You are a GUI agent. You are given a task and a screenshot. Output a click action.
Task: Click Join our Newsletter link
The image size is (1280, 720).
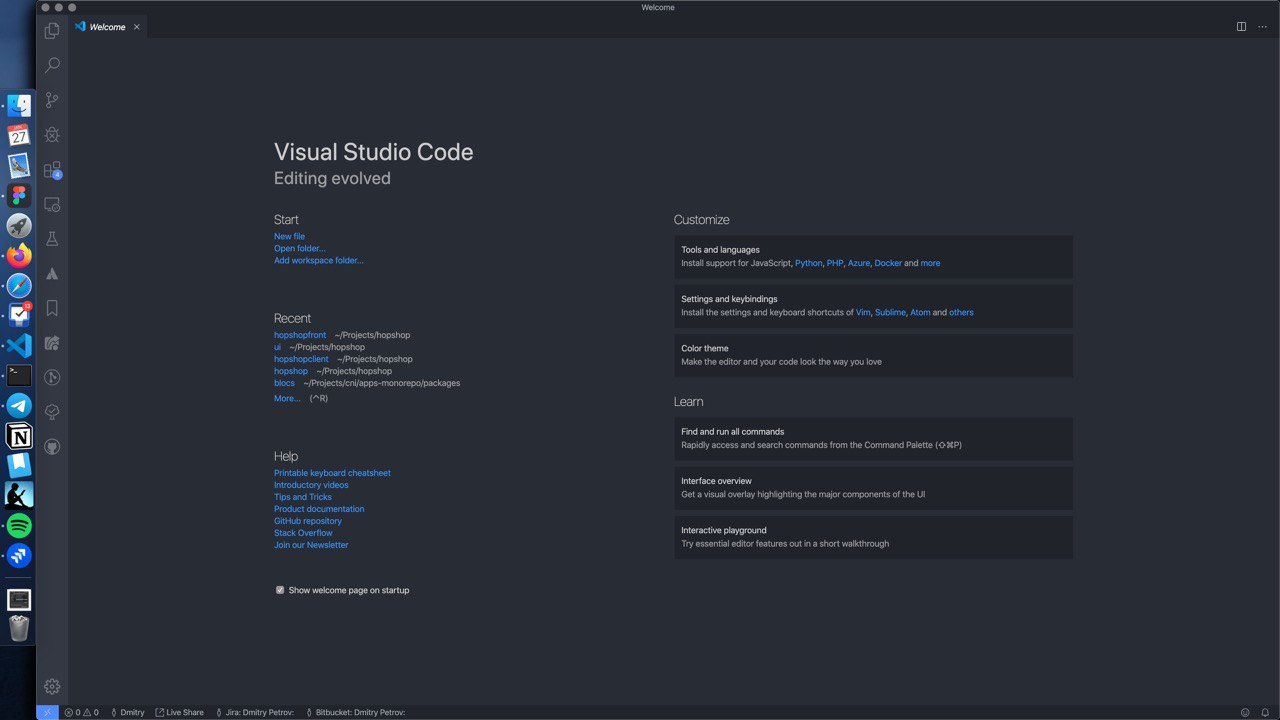coord(311,545)
